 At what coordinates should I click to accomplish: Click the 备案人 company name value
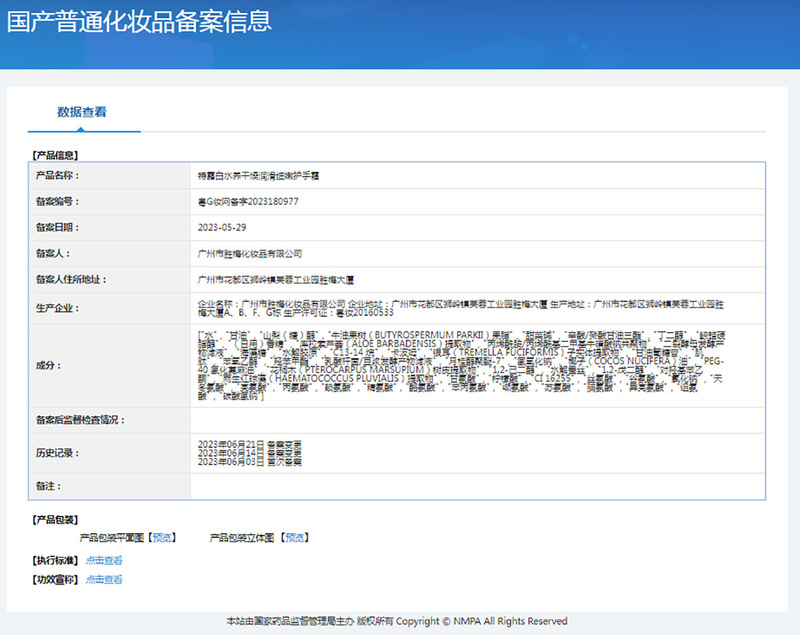pyautogui.click(x=250, y=254)
